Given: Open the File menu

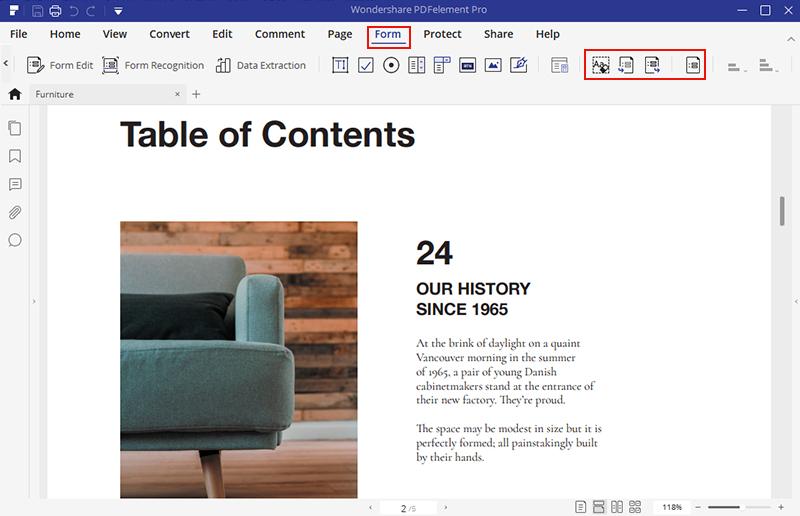Looking at the screenshot, I should pos(18,34).
